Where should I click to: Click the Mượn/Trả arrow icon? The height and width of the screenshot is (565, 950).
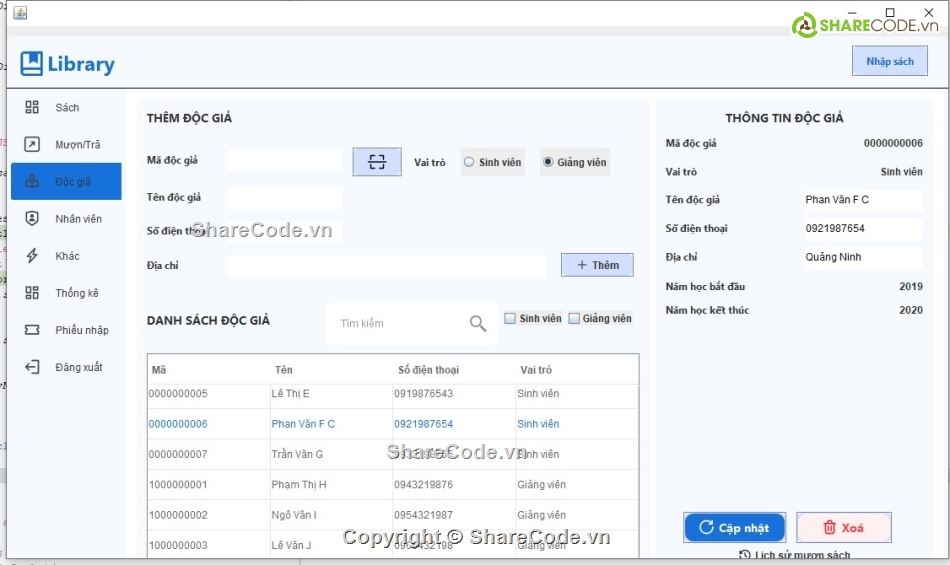coord(32,144)
